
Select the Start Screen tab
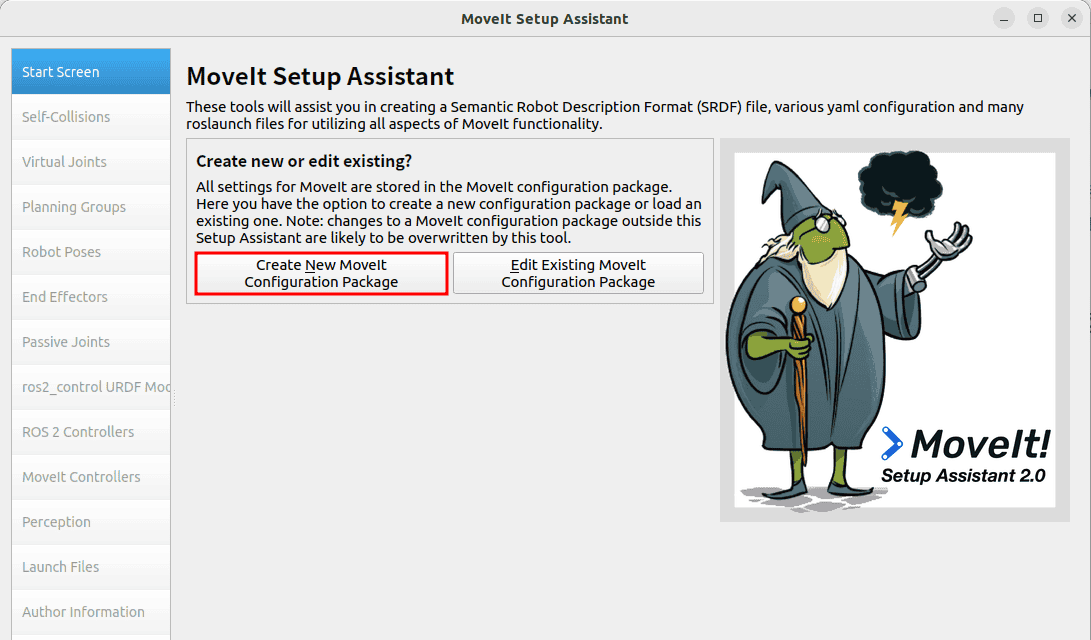[90, 72]
